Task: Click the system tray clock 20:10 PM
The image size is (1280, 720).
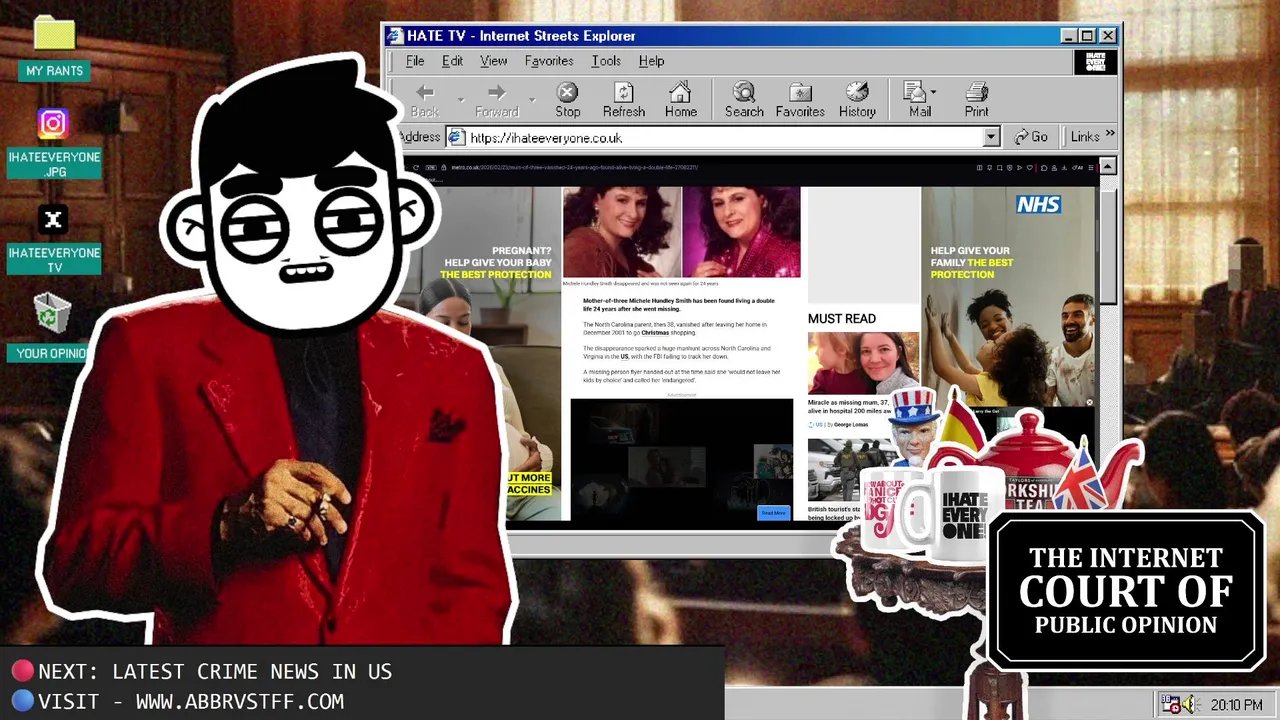Action: coord(1236,705)
